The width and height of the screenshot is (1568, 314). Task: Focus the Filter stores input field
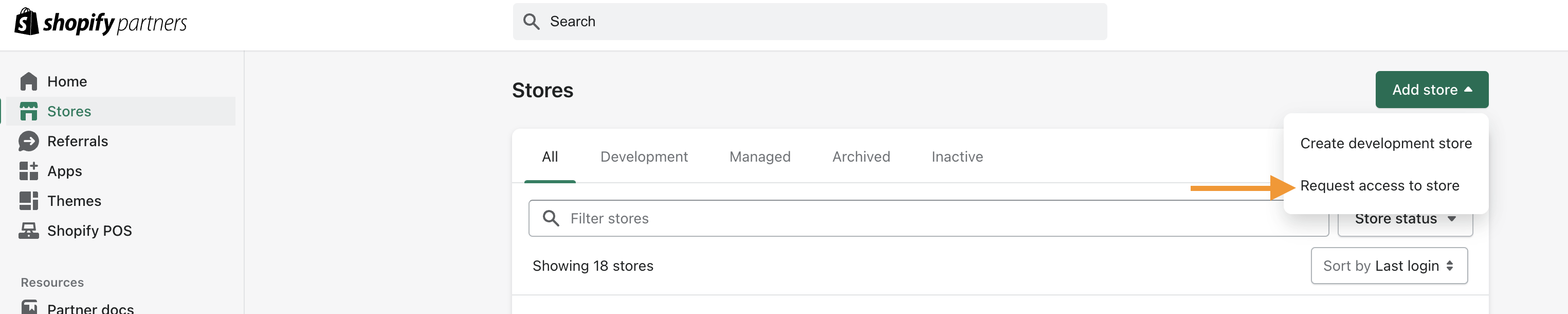pos(928,218)
